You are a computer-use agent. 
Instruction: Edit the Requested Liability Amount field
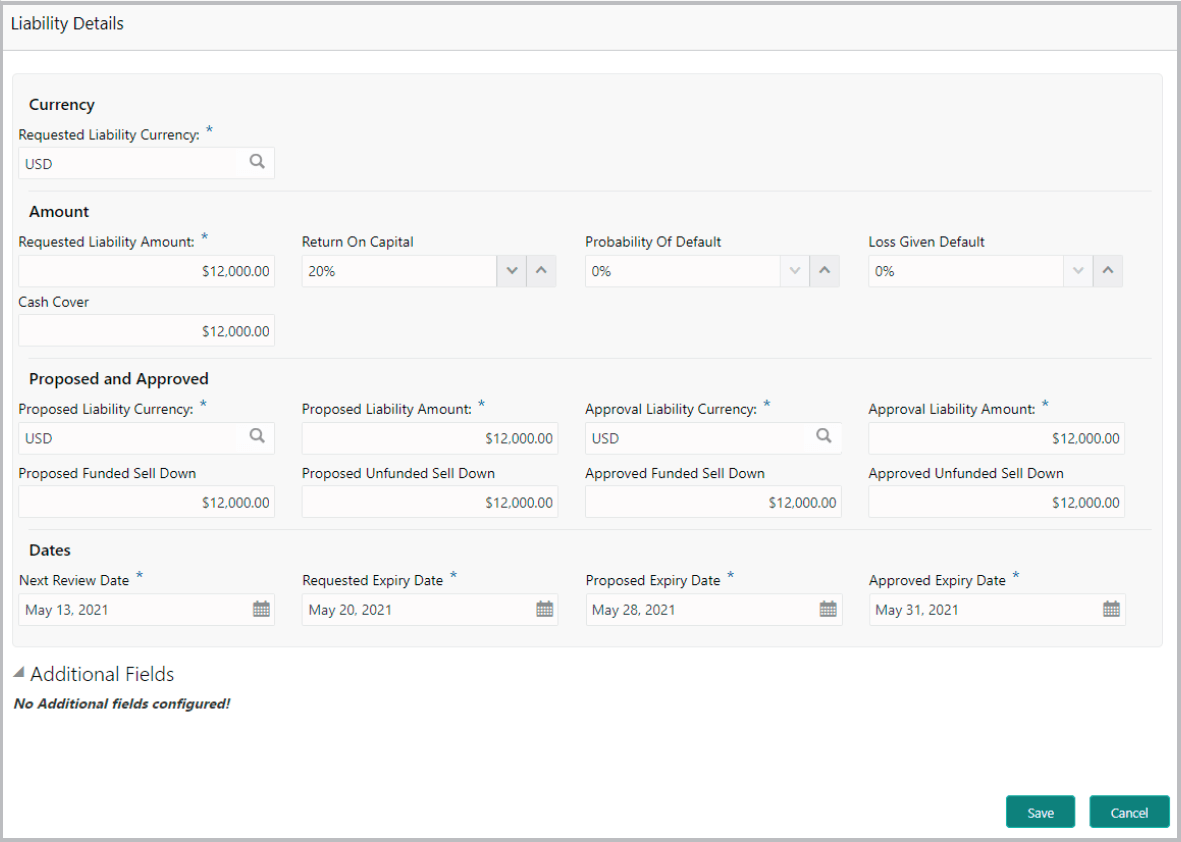point(147,271)
